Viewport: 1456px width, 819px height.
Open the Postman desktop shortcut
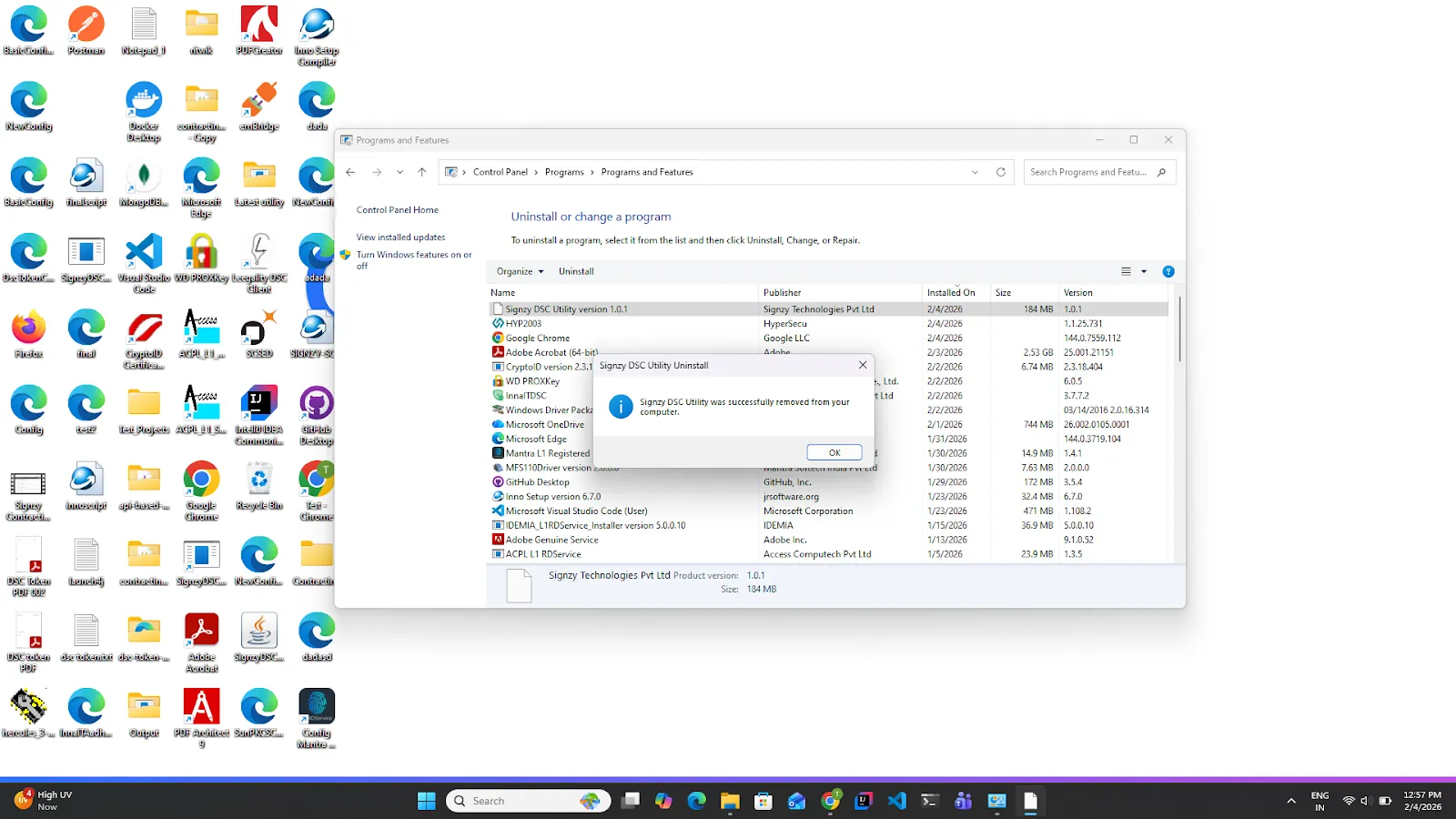[86, 31]
